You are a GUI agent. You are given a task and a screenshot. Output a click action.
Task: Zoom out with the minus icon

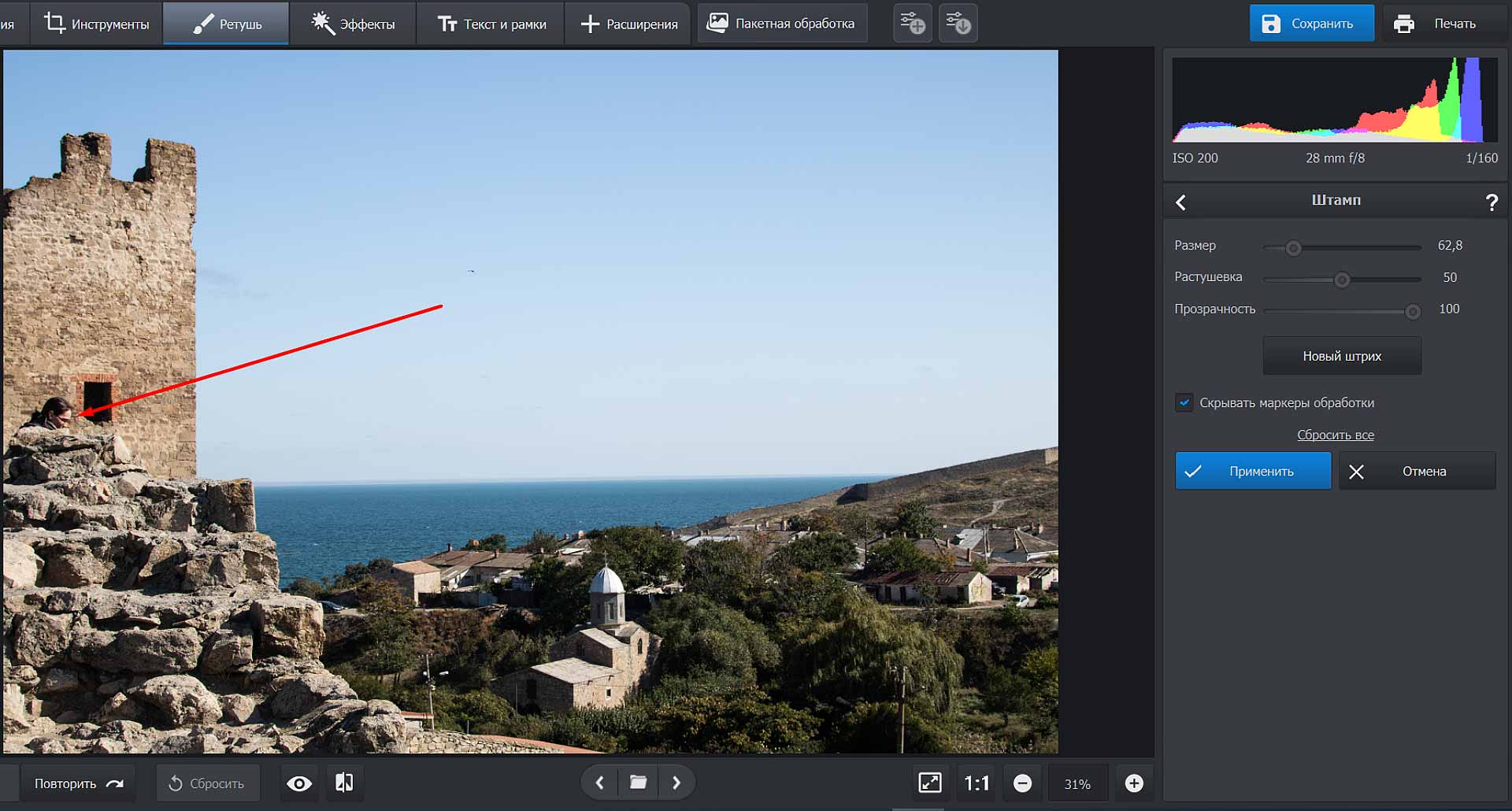click(1022, 783)
